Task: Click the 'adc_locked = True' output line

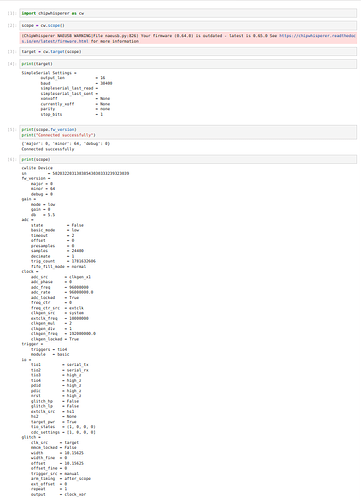Action: 55,298
